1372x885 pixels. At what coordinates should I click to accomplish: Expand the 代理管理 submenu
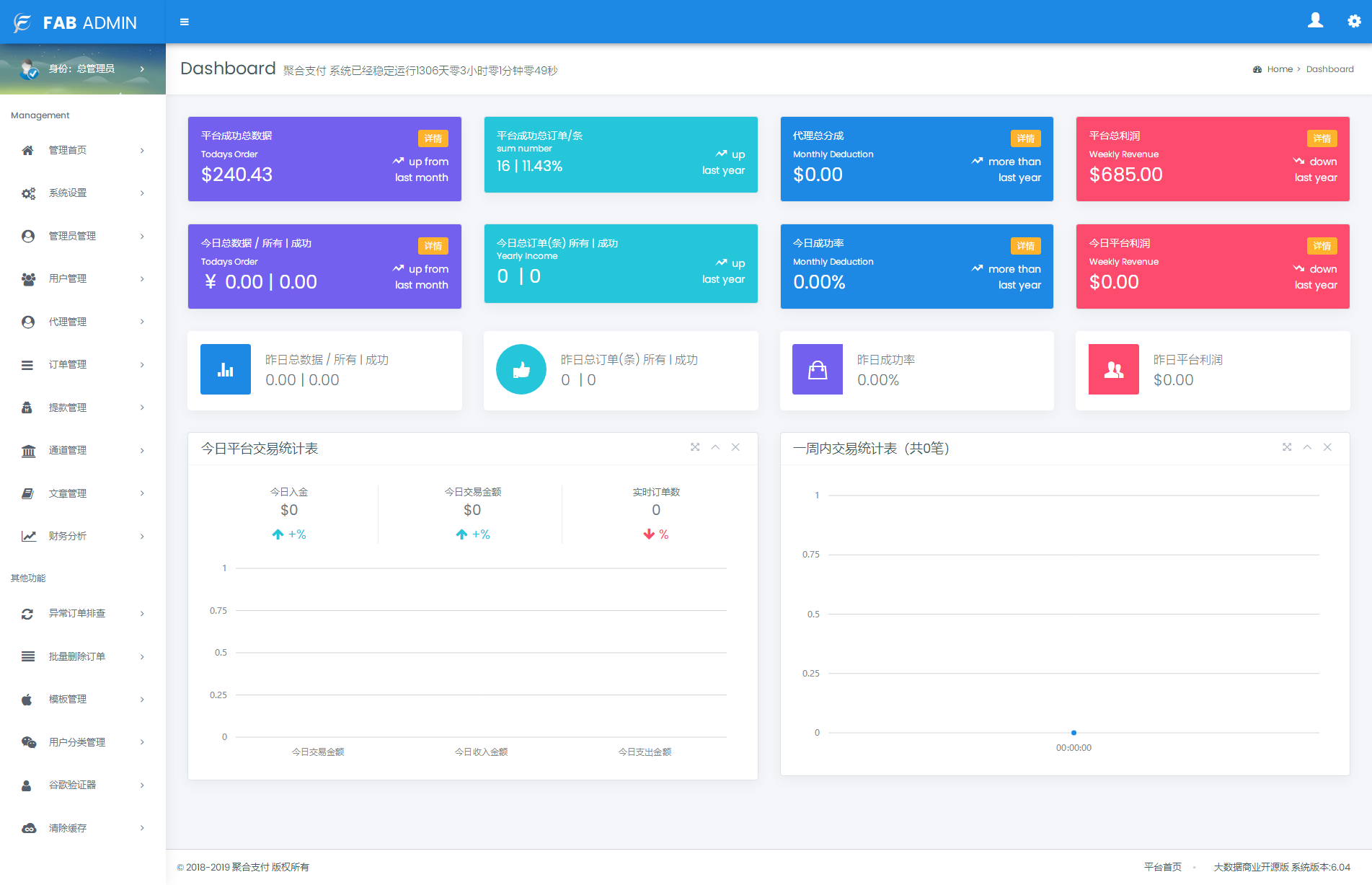141,322
